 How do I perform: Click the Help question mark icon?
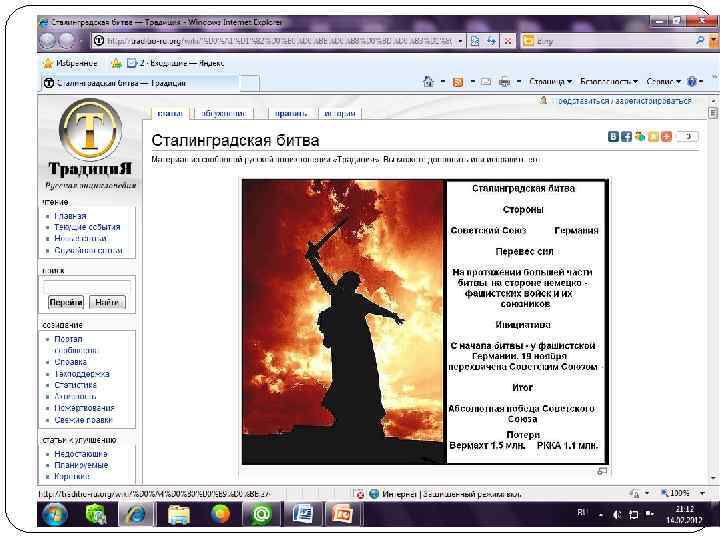pyautogui.click(x=692, y=82)
